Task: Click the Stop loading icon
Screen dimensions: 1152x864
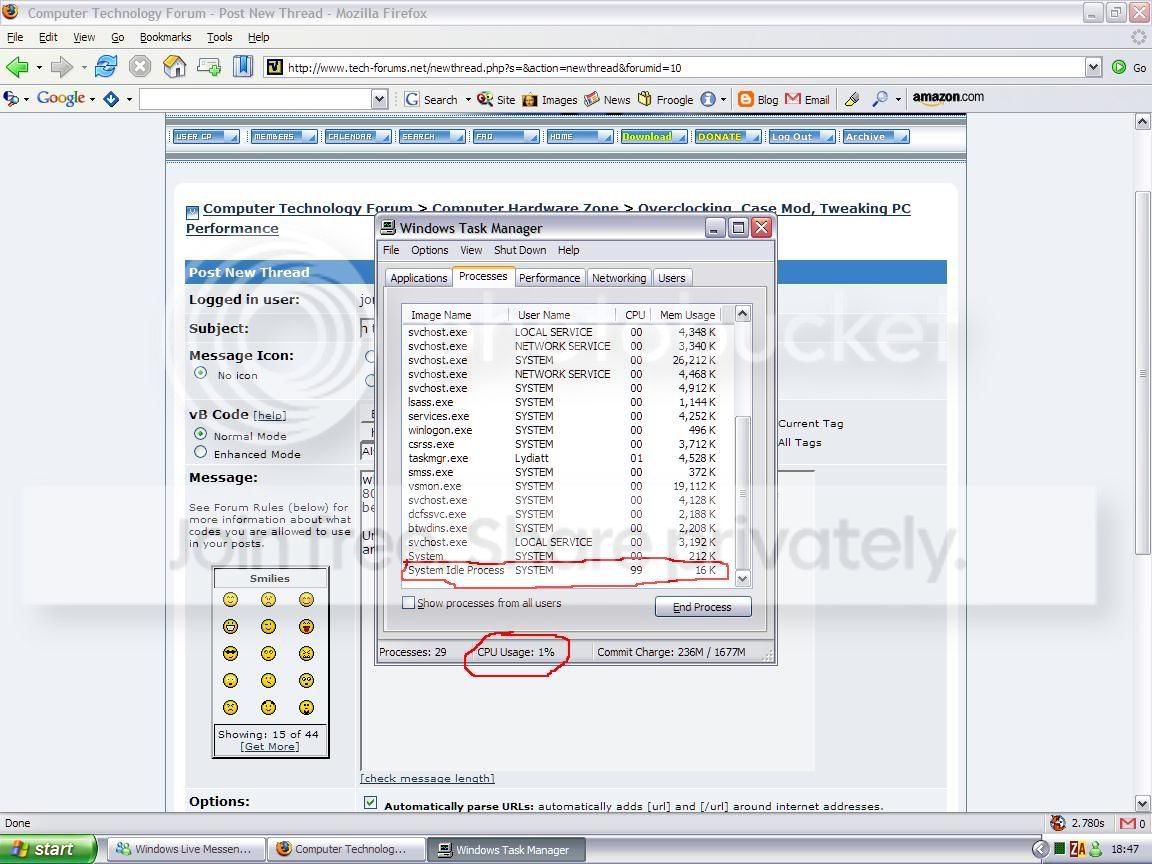Action: tap(140, 67)
